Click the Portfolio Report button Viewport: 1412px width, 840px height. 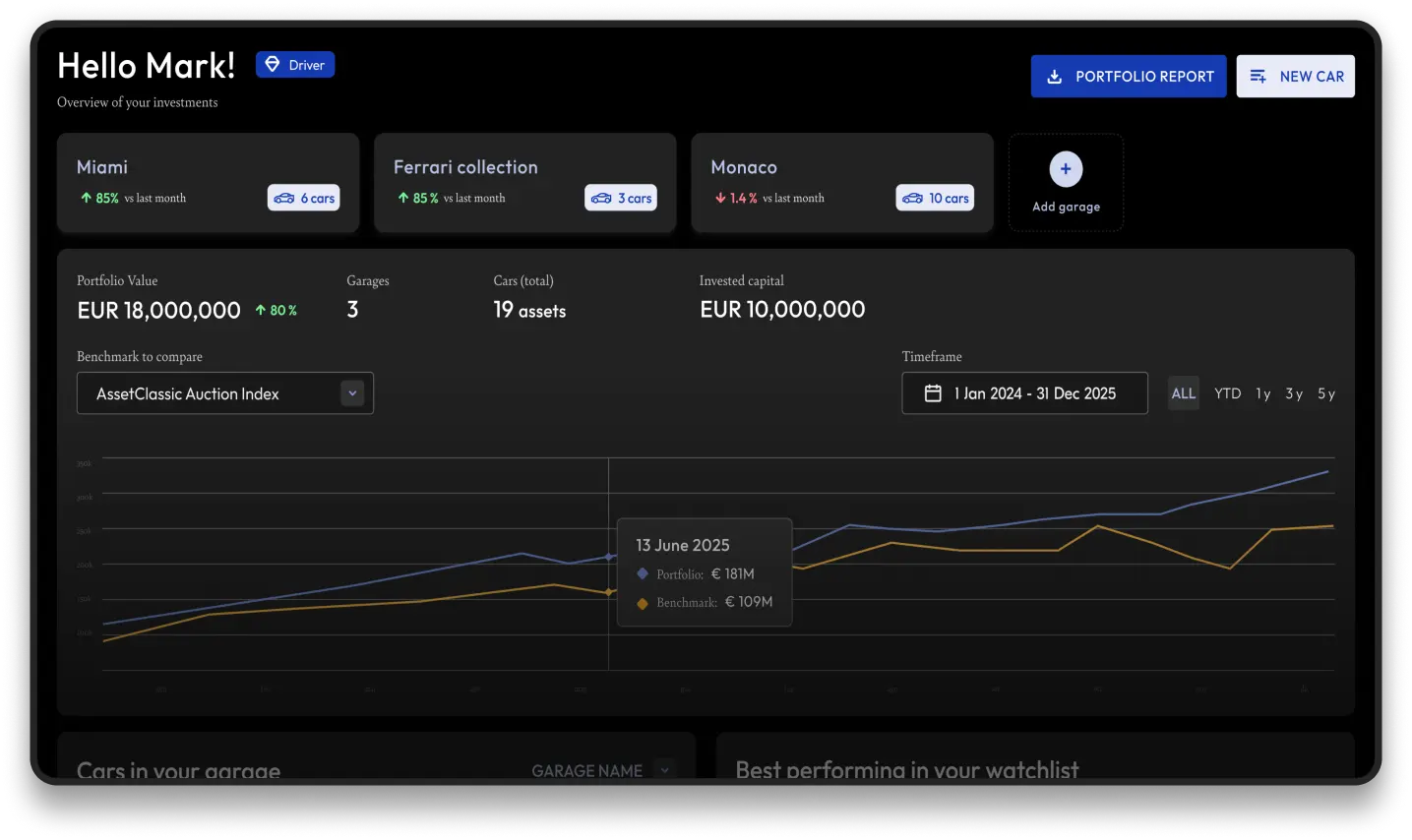[x=1128, y=76]
